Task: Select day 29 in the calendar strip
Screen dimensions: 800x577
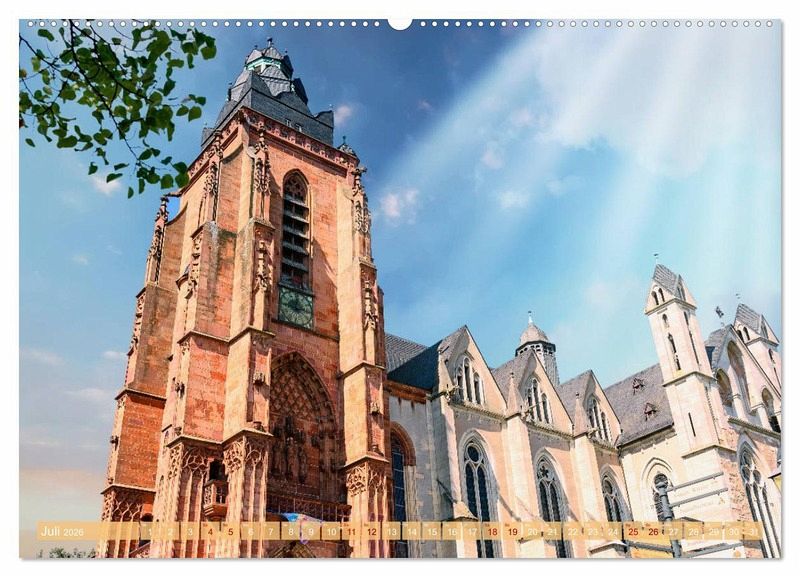Action: coord(714,531)
